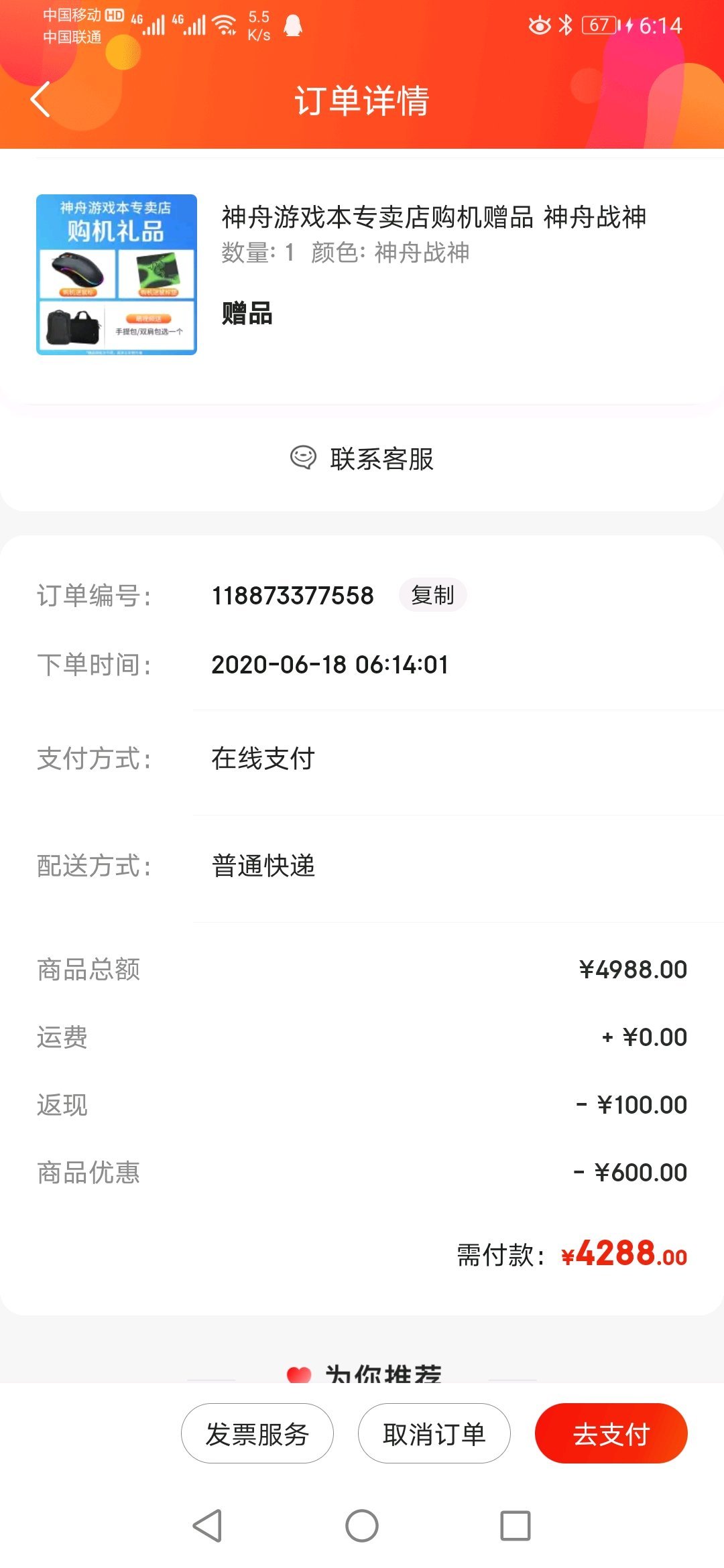Image resolution: width=724 pixels, height=1568 pixels.
Task: Open the gift product thumbnail image
Action: tap(117, 275)
